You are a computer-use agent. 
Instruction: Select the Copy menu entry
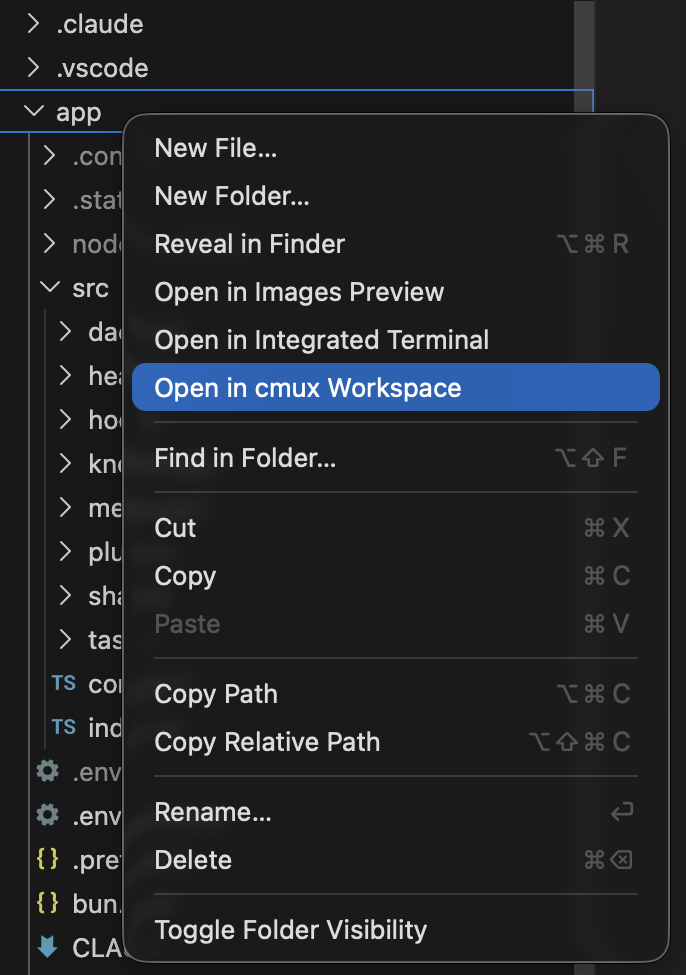pyautogui.click(x=396, y=575)
